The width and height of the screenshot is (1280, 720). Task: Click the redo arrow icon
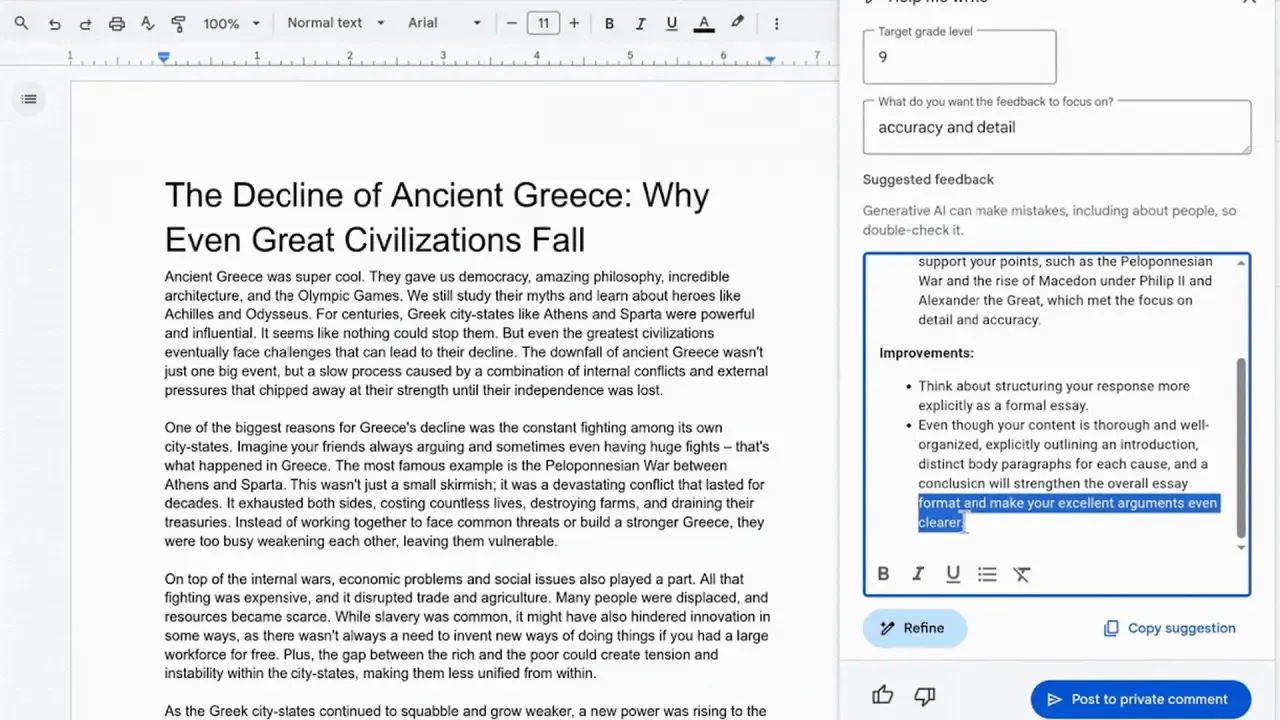[x=85, y=23]
